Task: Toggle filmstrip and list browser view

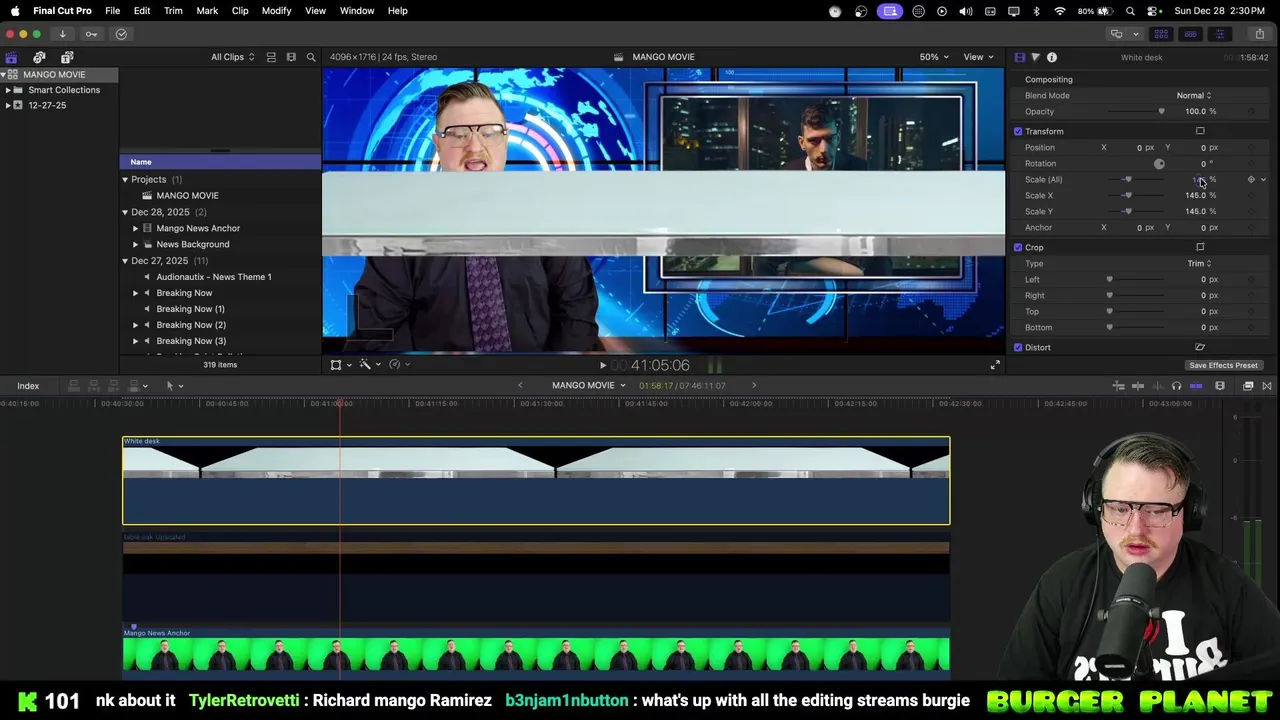Action: point(271,57)
